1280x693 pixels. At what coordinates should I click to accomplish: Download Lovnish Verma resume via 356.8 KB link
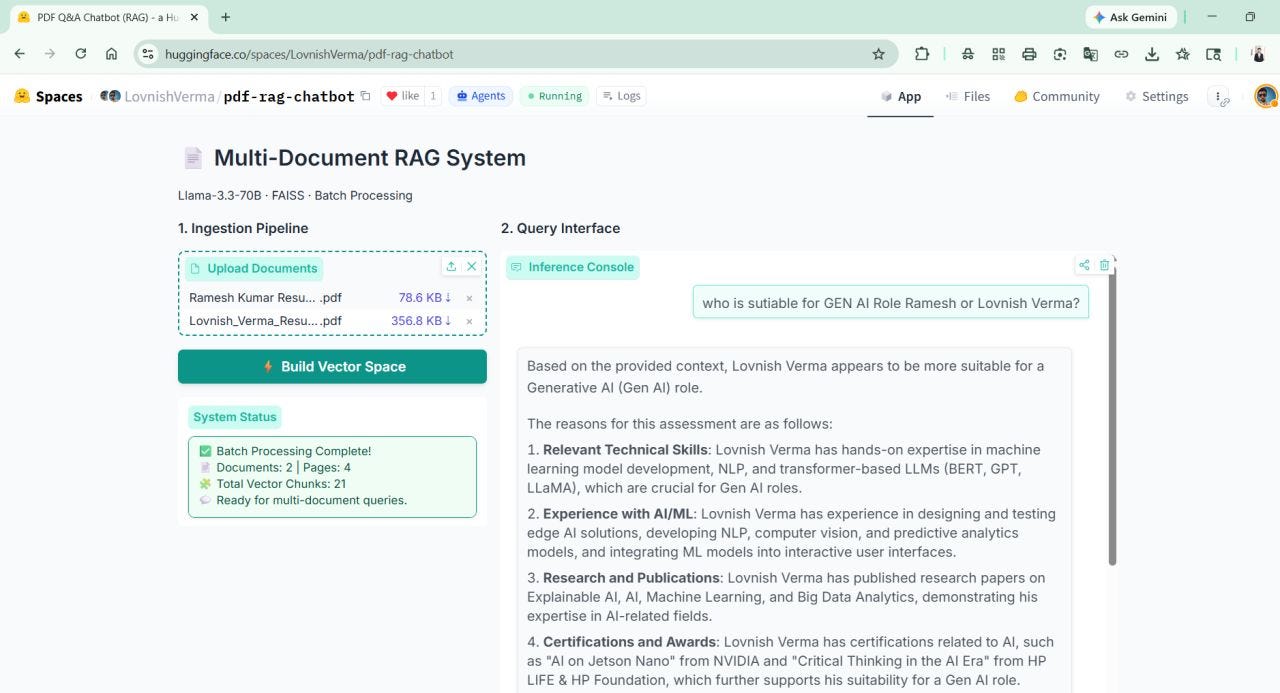pos(421,320)
